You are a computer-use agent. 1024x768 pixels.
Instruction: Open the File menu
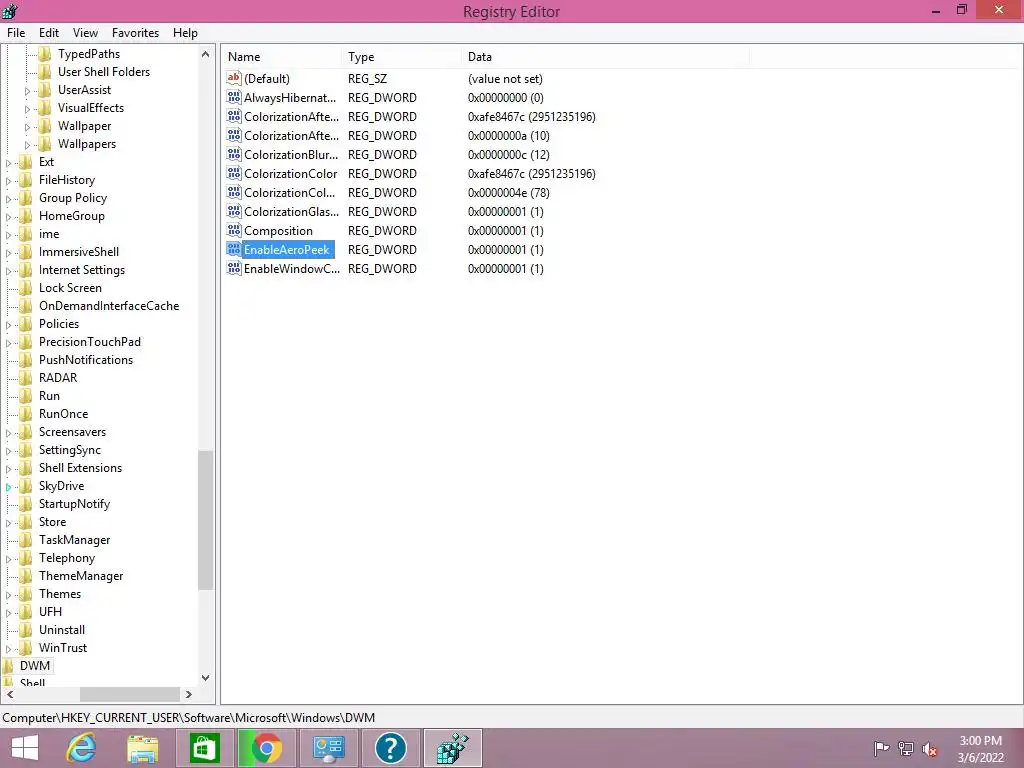click(x=16, y=33)
